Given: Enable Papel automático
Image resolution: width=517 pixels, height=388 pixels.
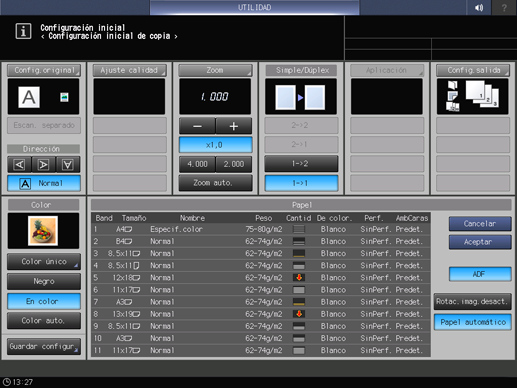Looking at the screenshot, I should pos(472,322).
